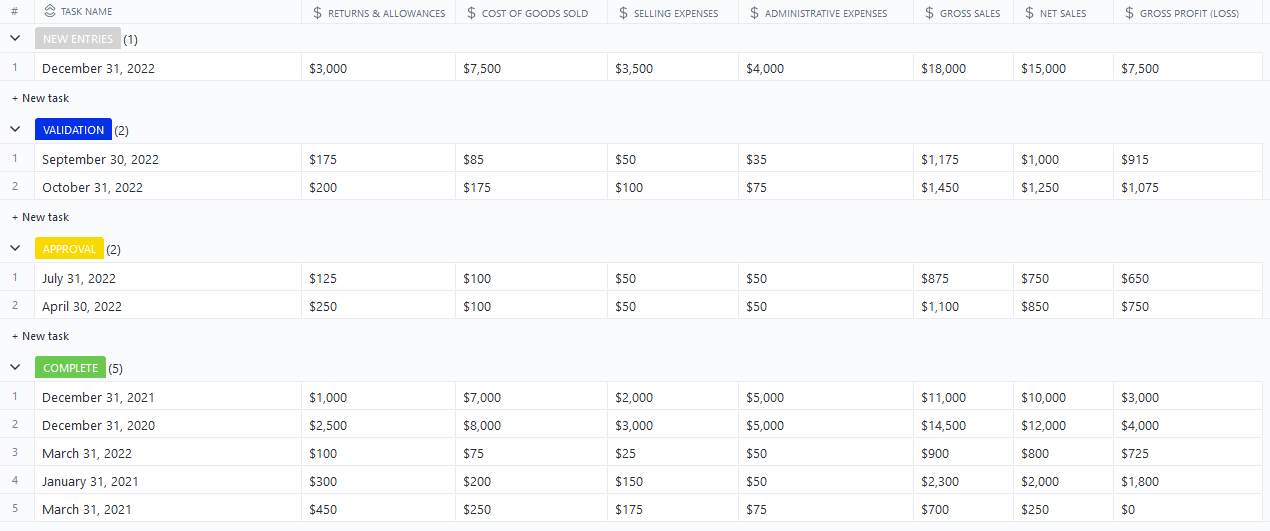Click the task name column icon
Viewport: 1270px width, 531px height.
tap(50, 12)
